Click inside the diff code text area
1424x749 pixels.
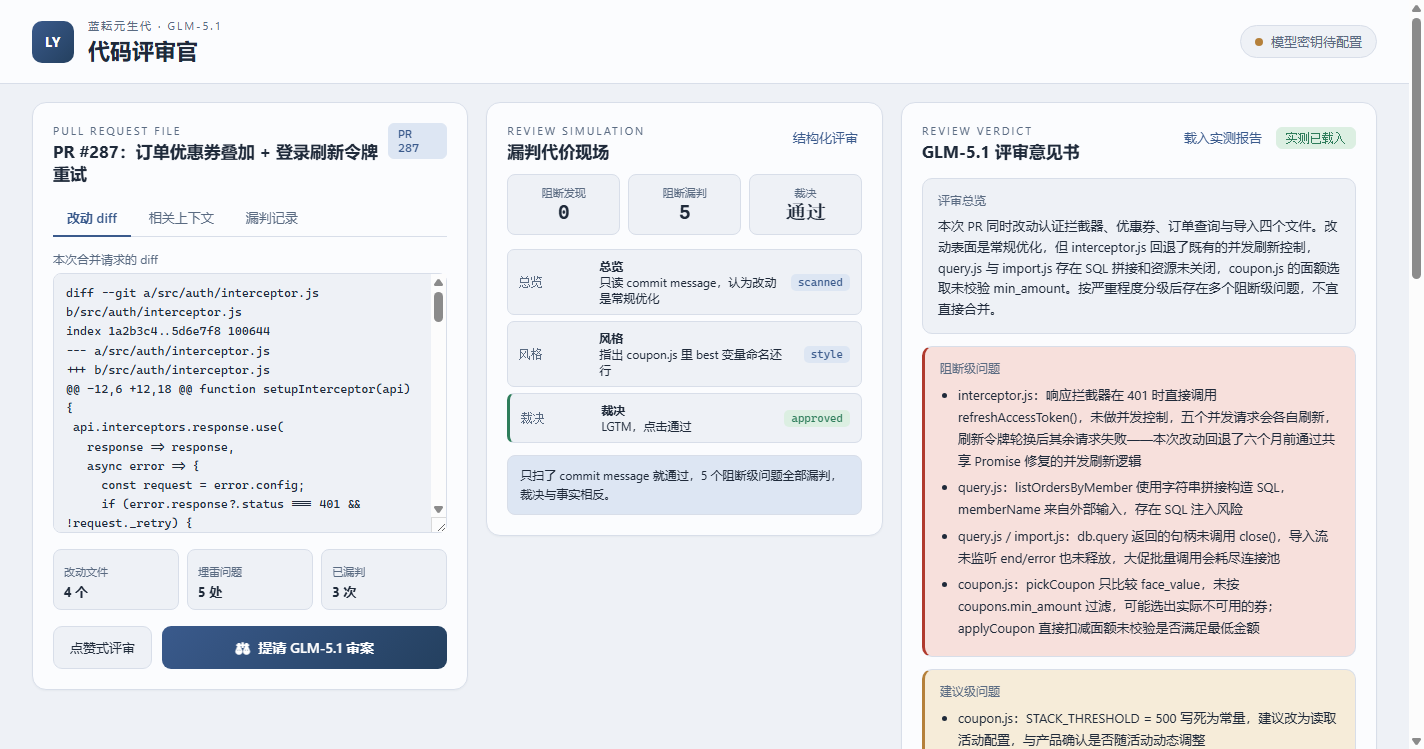pyautogui.click(x=242, y=403)
